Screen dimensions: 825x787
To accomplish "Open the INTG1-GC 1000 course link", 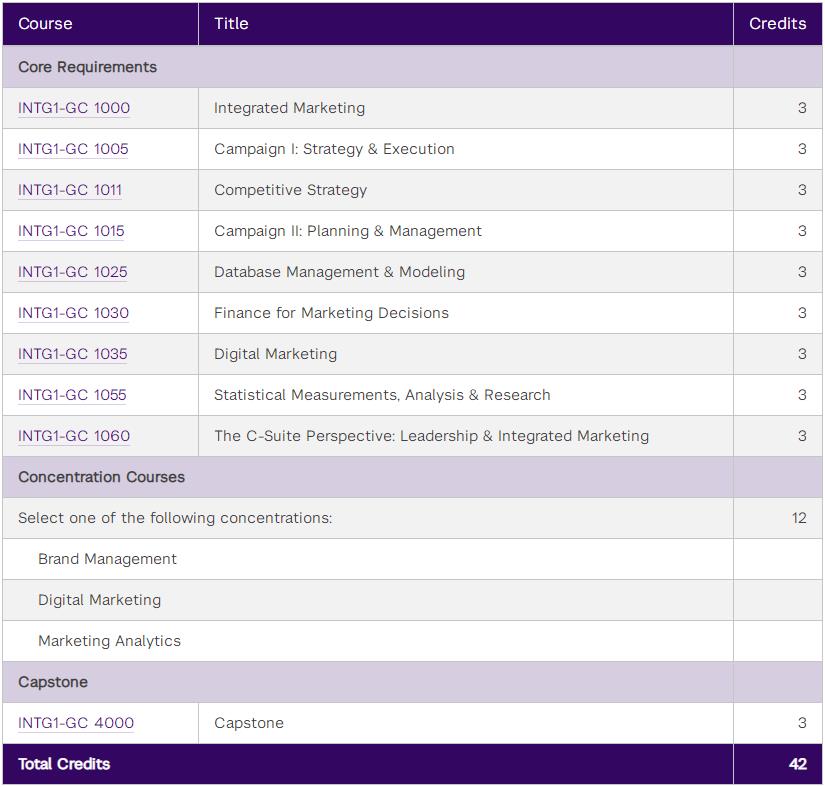I will click(x=74, y=108).
